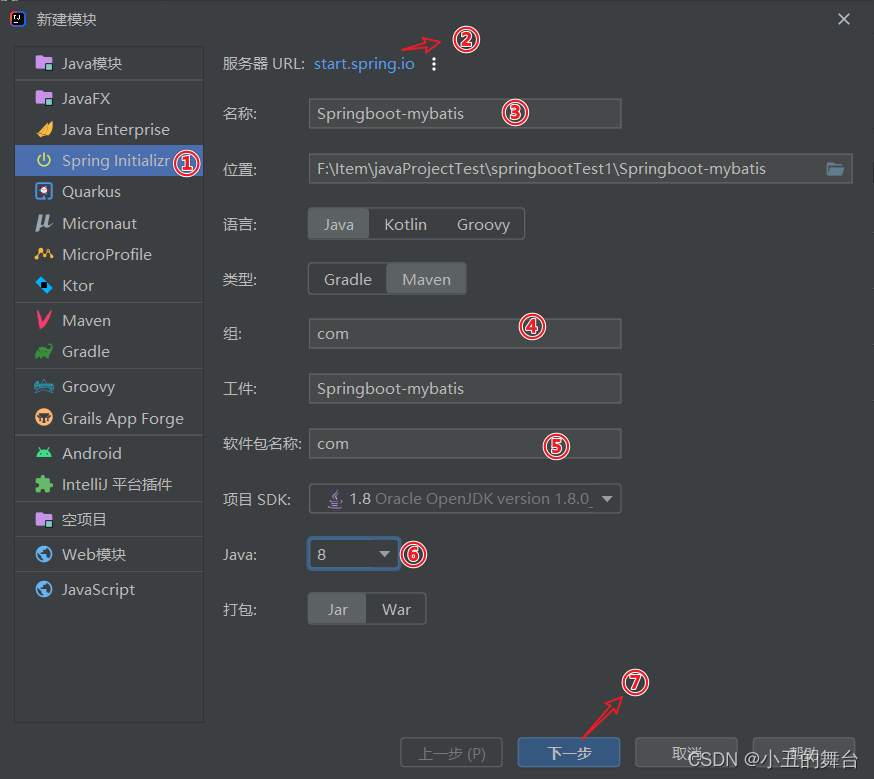
Task: Click the Groovy icon in sidebar
Action: pyautogui.click(x=44, y=386)
